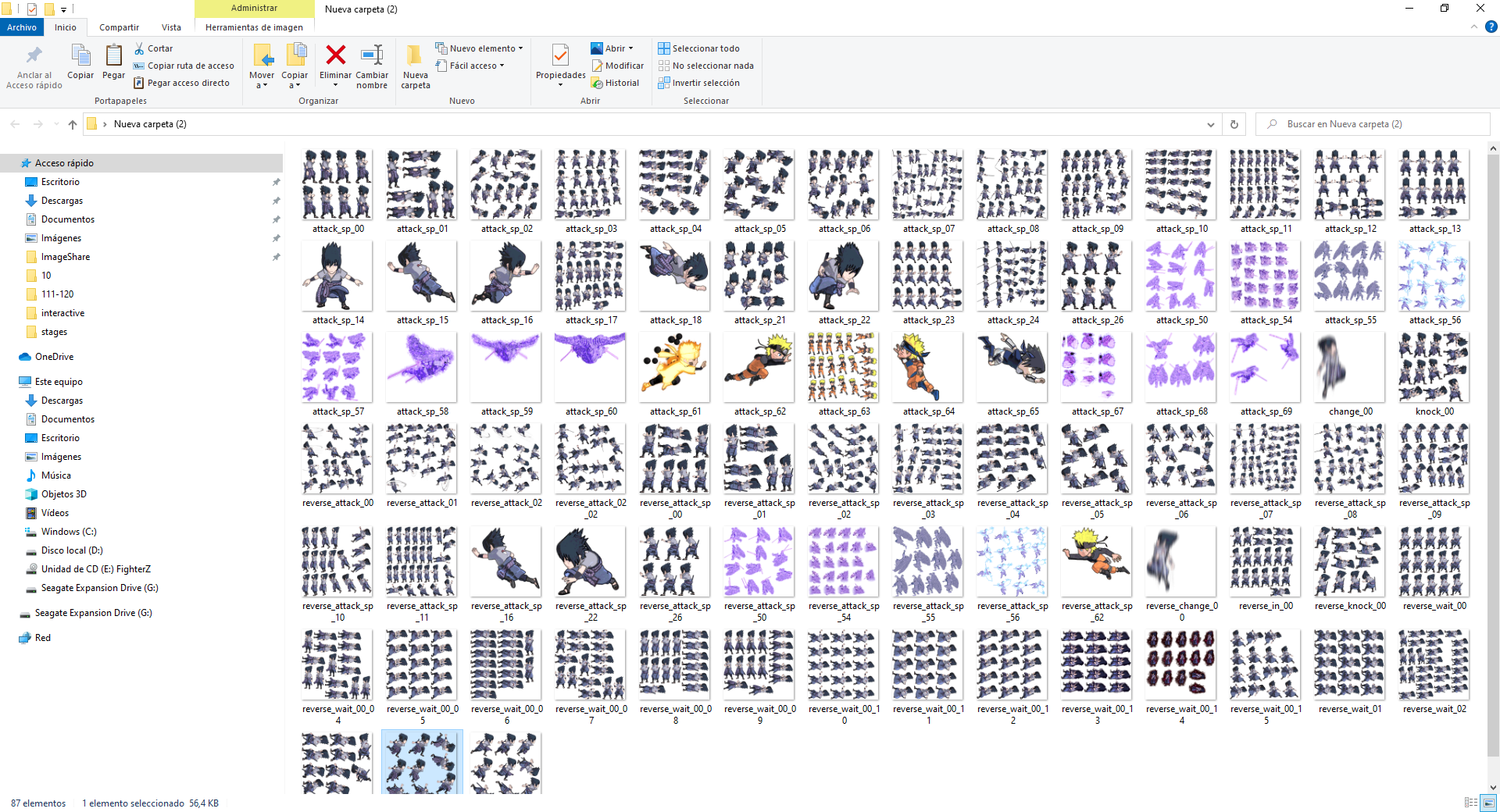1500x812 pixels.
Task: Click the help question mark icon
Action: pyautogui.click(x=1491, y=27)
